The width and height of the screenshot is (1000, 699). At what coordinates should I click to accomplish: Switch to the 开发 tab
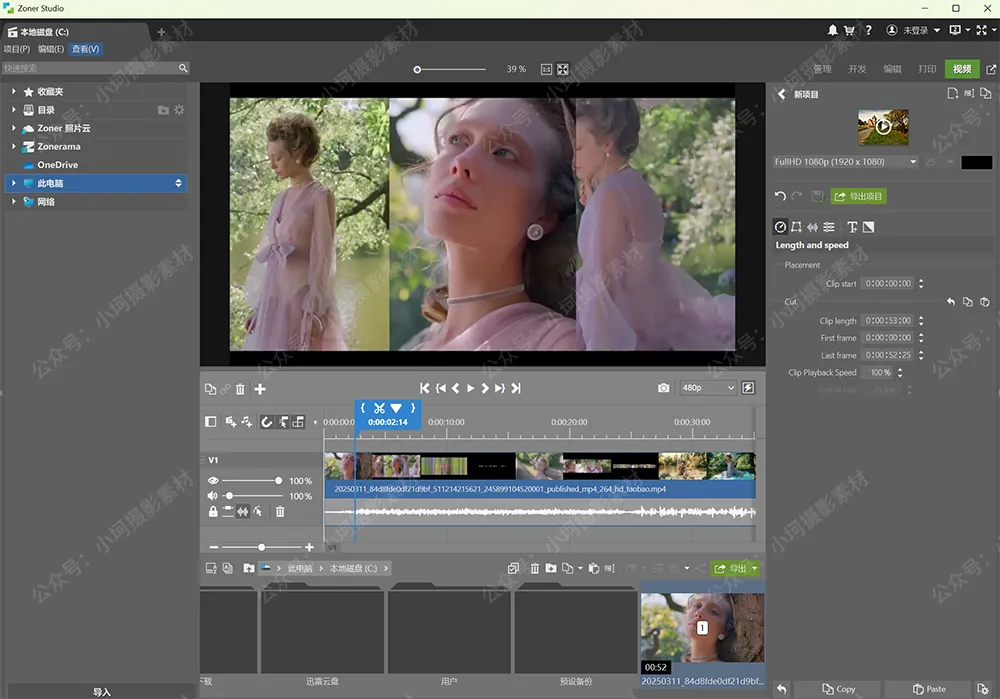click(x=857, y=69)
